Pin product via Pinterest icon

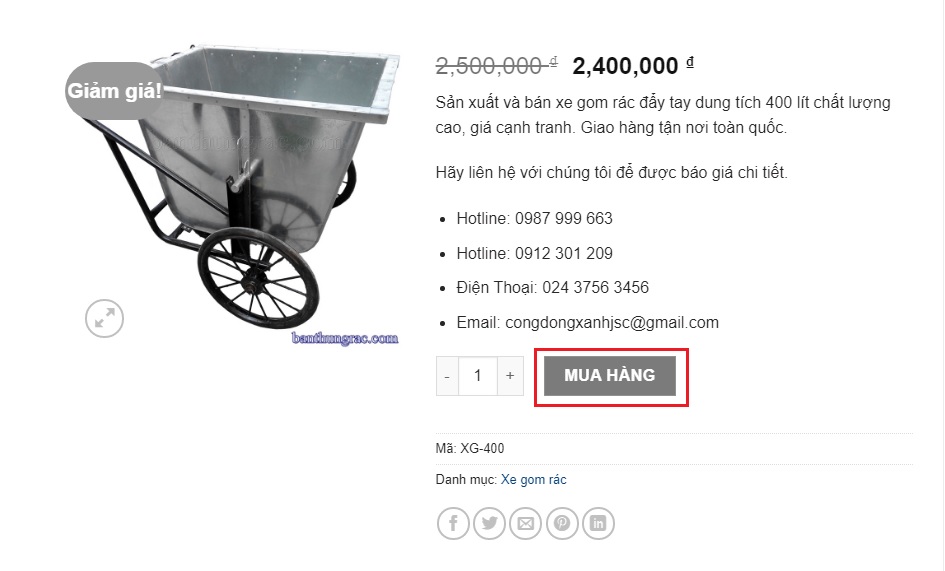point(562,523)
